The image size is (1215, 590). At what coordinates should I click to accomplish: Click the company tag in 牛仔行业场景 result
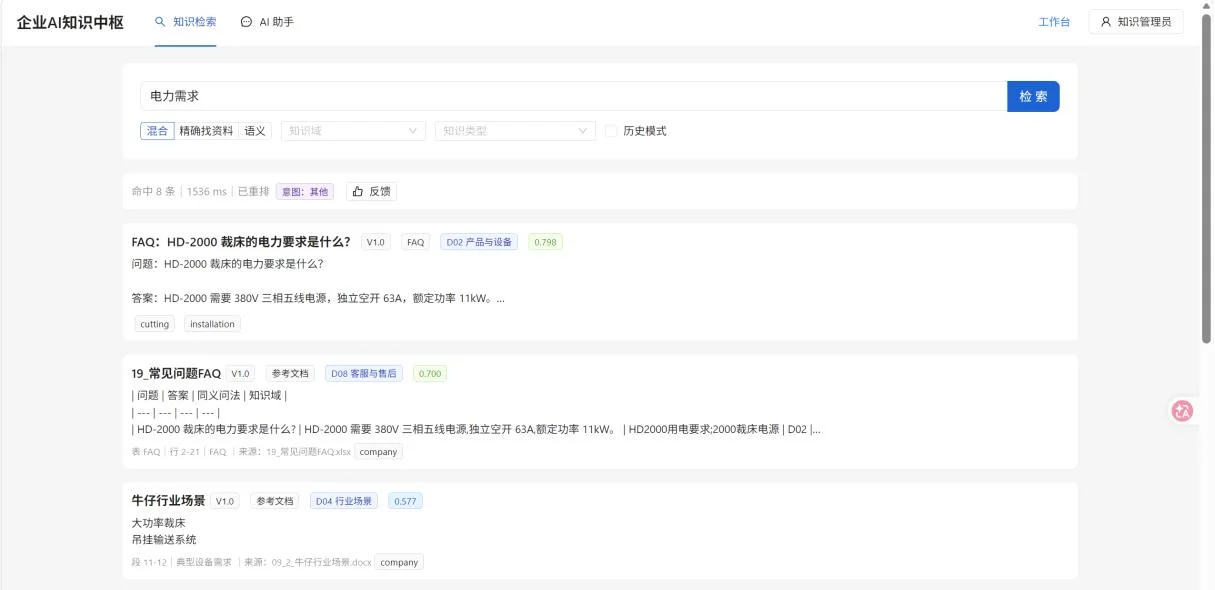(399, 562)
